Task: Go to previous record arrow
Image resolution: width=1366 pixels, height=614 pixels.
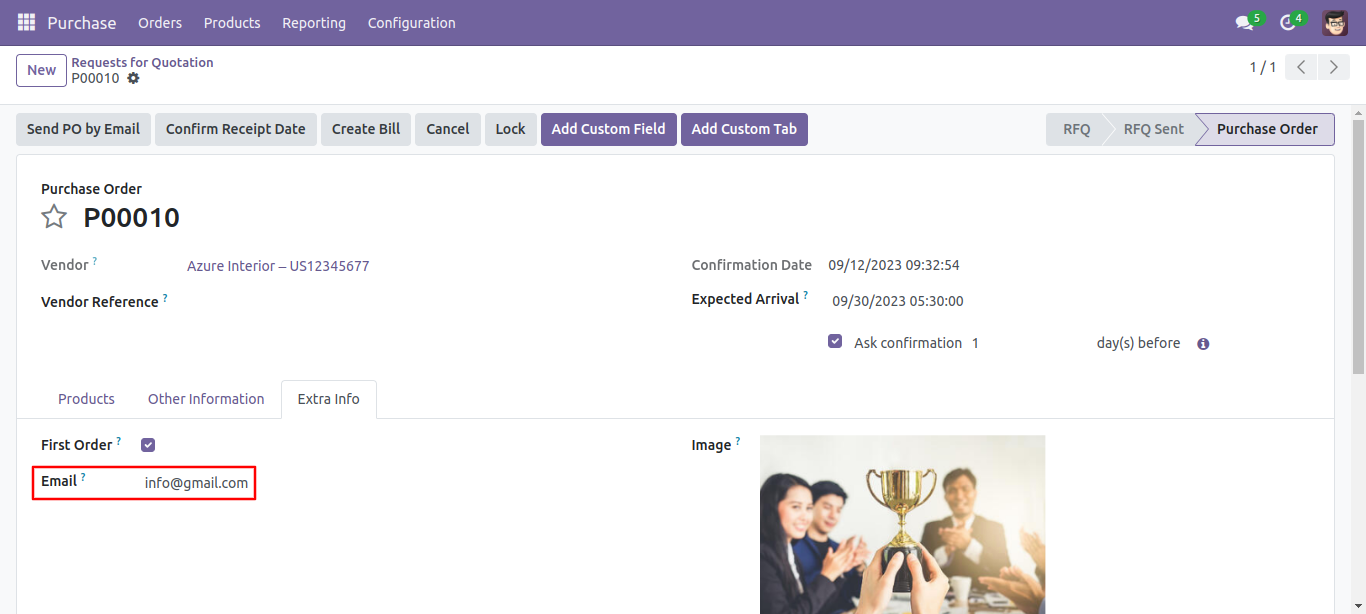Action: [x=1301, y=67]
